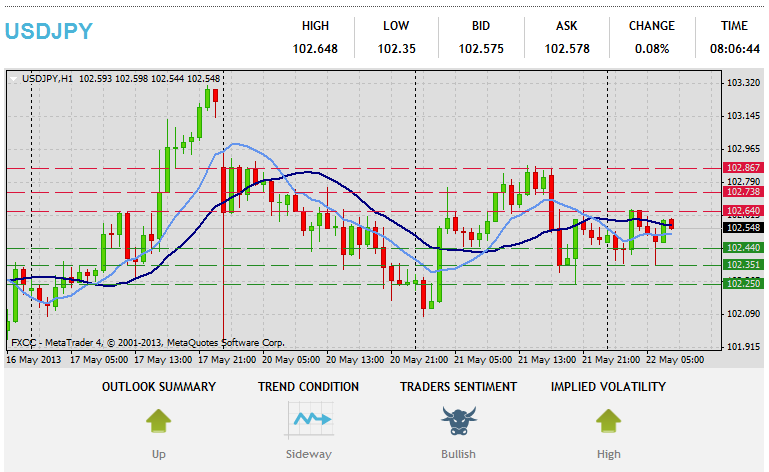The width and height of the screenshot is (769, 472).
Task: Click the Bullish sentiment label
Action: (x=459, y=454)
